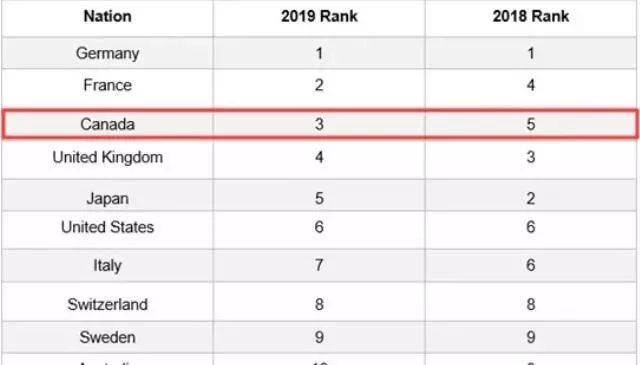Select the Italy cell
Image resolution: width=640 pixels, height=365 pixels.
[108, 265]
